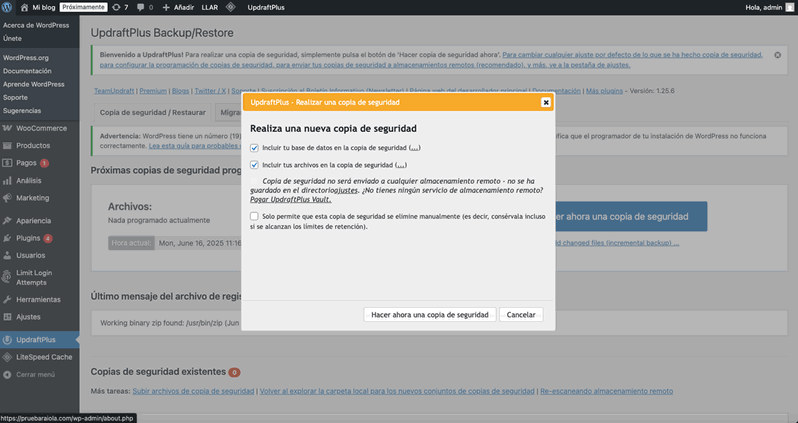Open Aprende WordPress menu item
This screenshot has height=423, width=798.
tap(34, 84)
